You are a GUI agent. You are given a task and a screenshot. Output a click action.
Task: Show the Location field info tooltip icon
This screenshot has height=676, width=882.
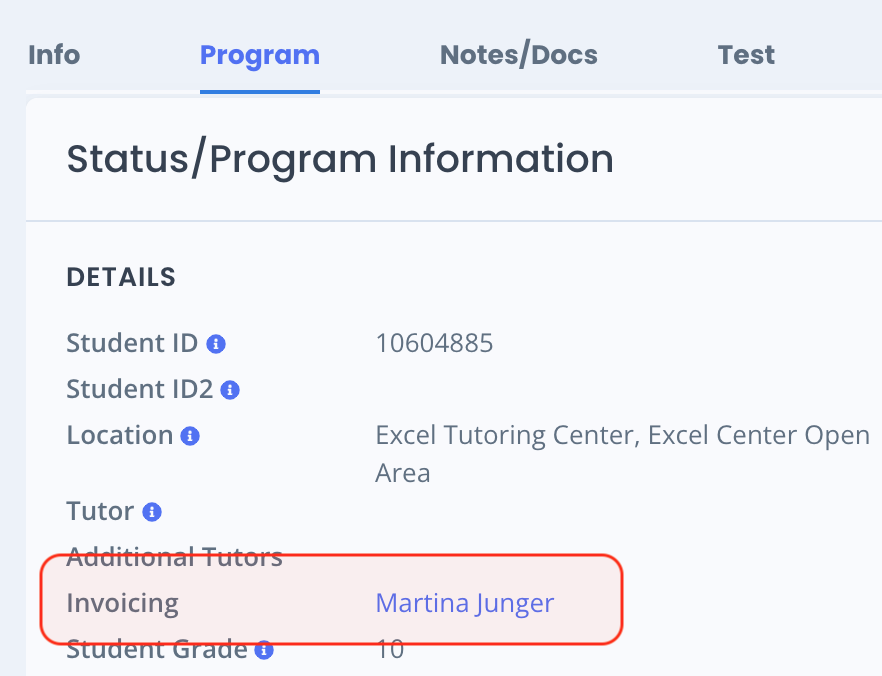190,436
